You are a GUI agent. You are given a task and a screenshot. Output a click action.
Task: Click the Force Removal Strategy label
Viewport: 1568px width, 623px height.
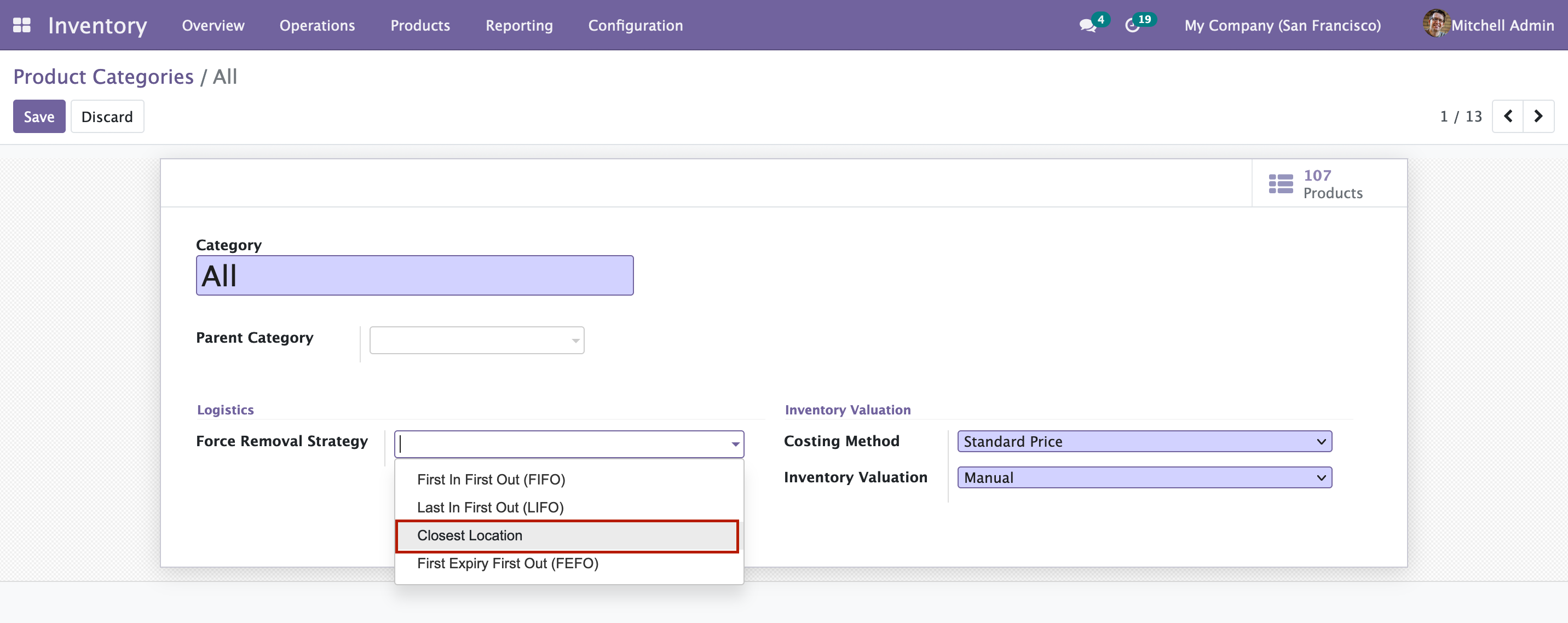coord(282,441)
